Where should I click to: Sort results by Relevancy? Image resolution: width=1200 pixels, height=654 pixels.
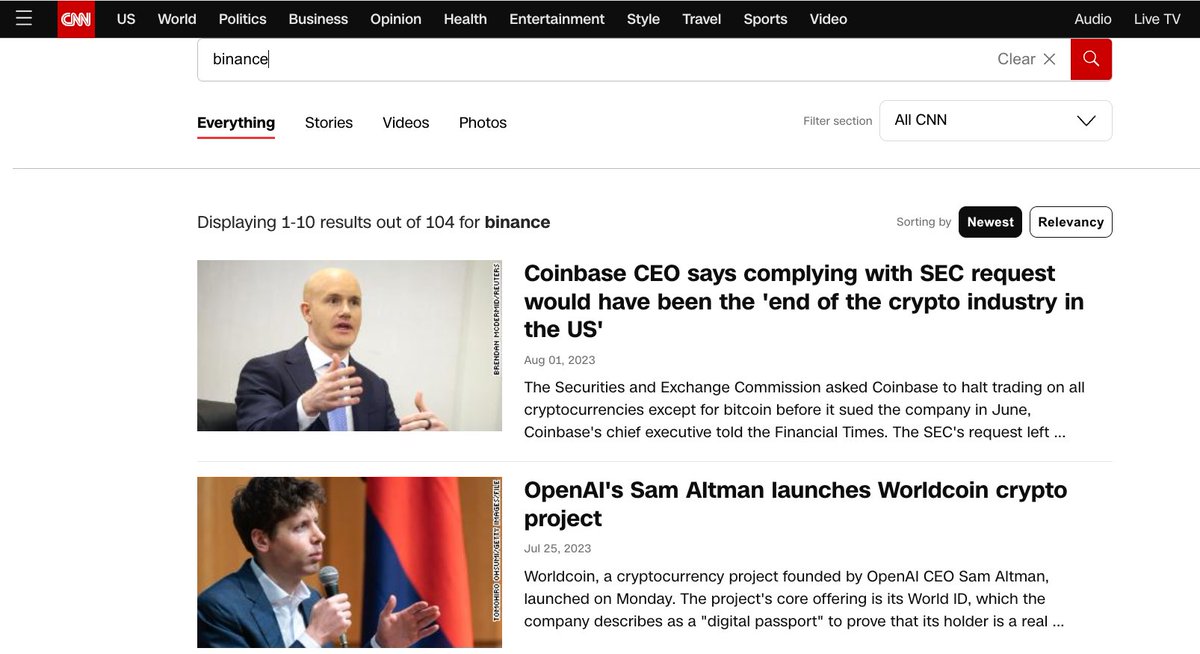coord(1070,222)
